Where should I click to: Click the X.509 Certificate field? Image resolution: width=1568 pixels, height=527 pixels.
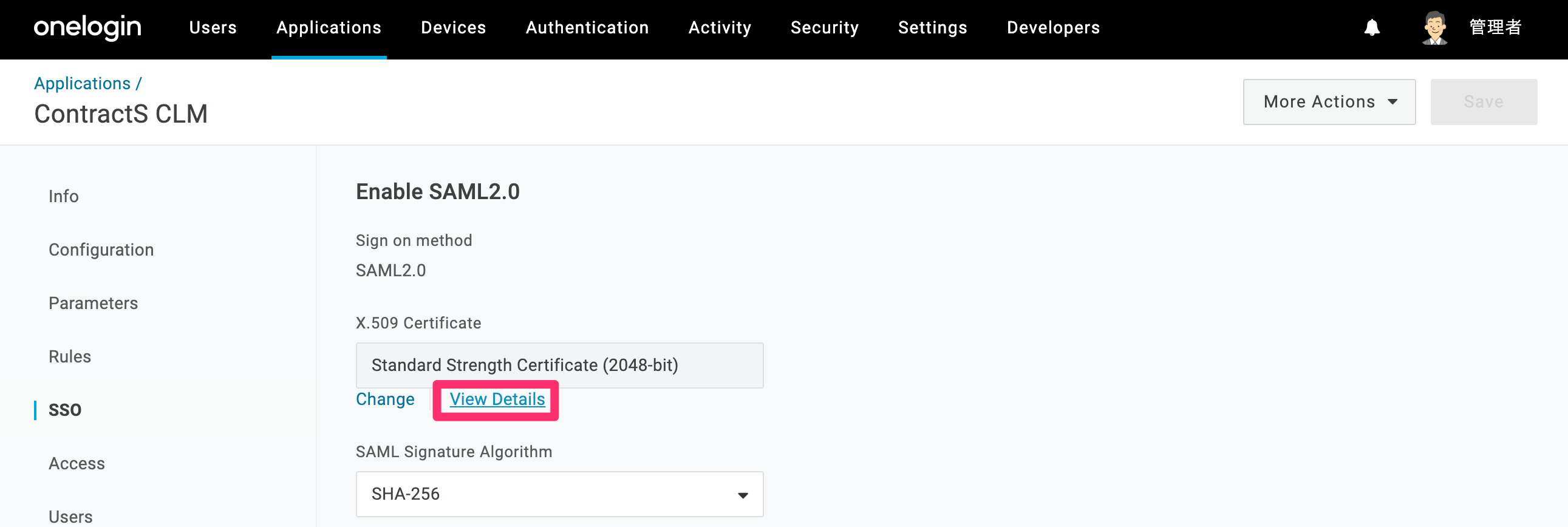559,365
